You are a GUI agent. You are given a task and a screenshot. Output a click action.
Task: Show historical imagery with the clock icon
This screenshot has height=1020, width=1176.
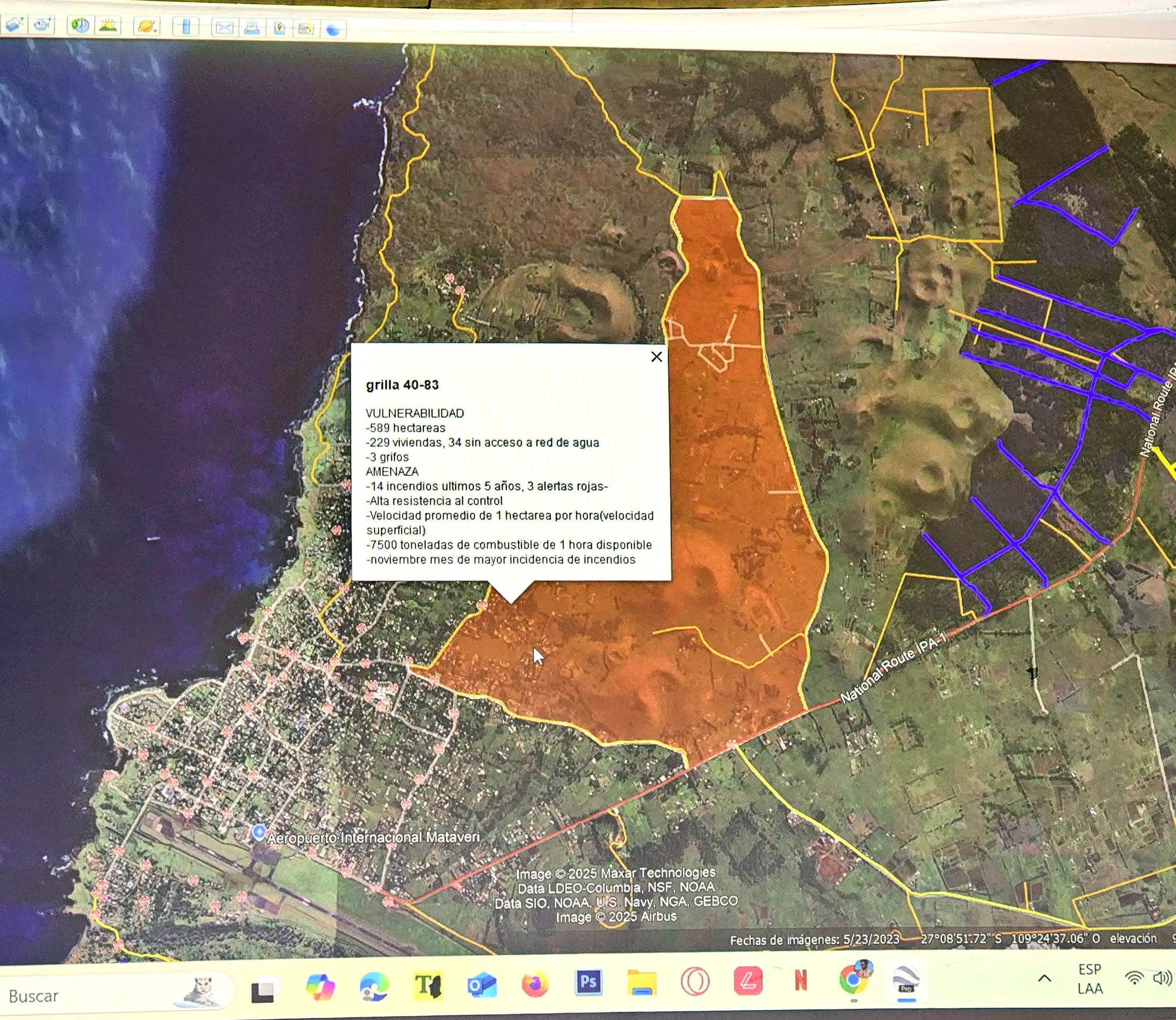(79, 25)
